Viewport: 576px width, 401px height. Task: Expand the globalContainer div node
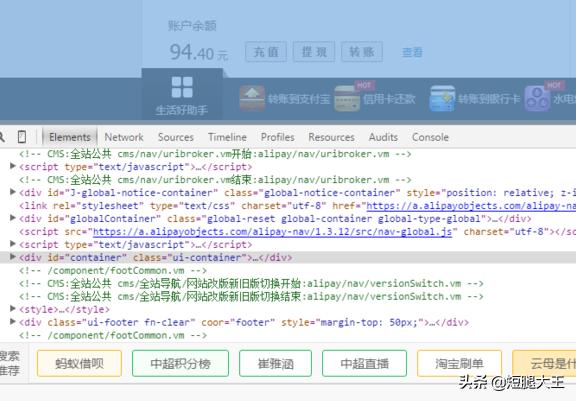click(x=12, y=218)
